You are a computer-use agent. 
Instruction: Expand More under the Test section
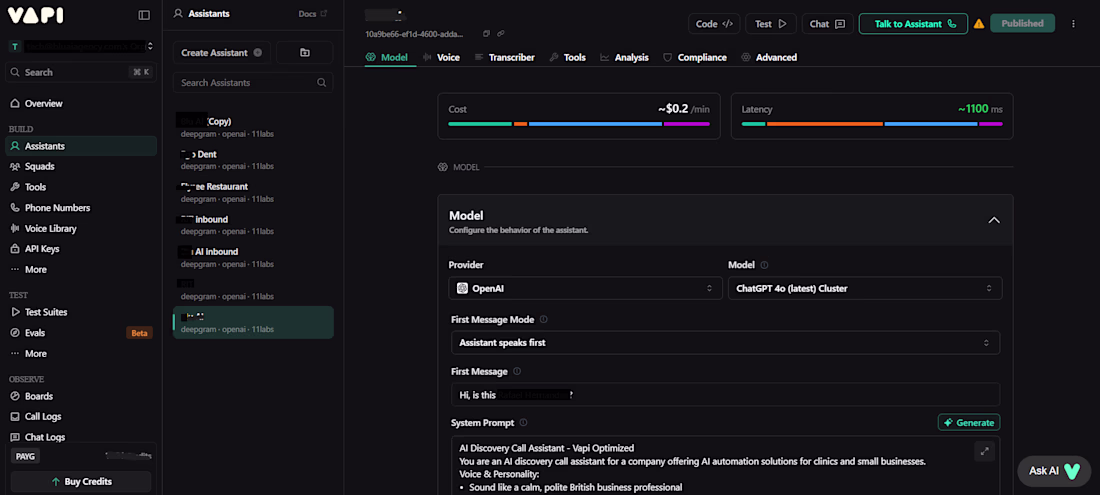tap(81, 354)
